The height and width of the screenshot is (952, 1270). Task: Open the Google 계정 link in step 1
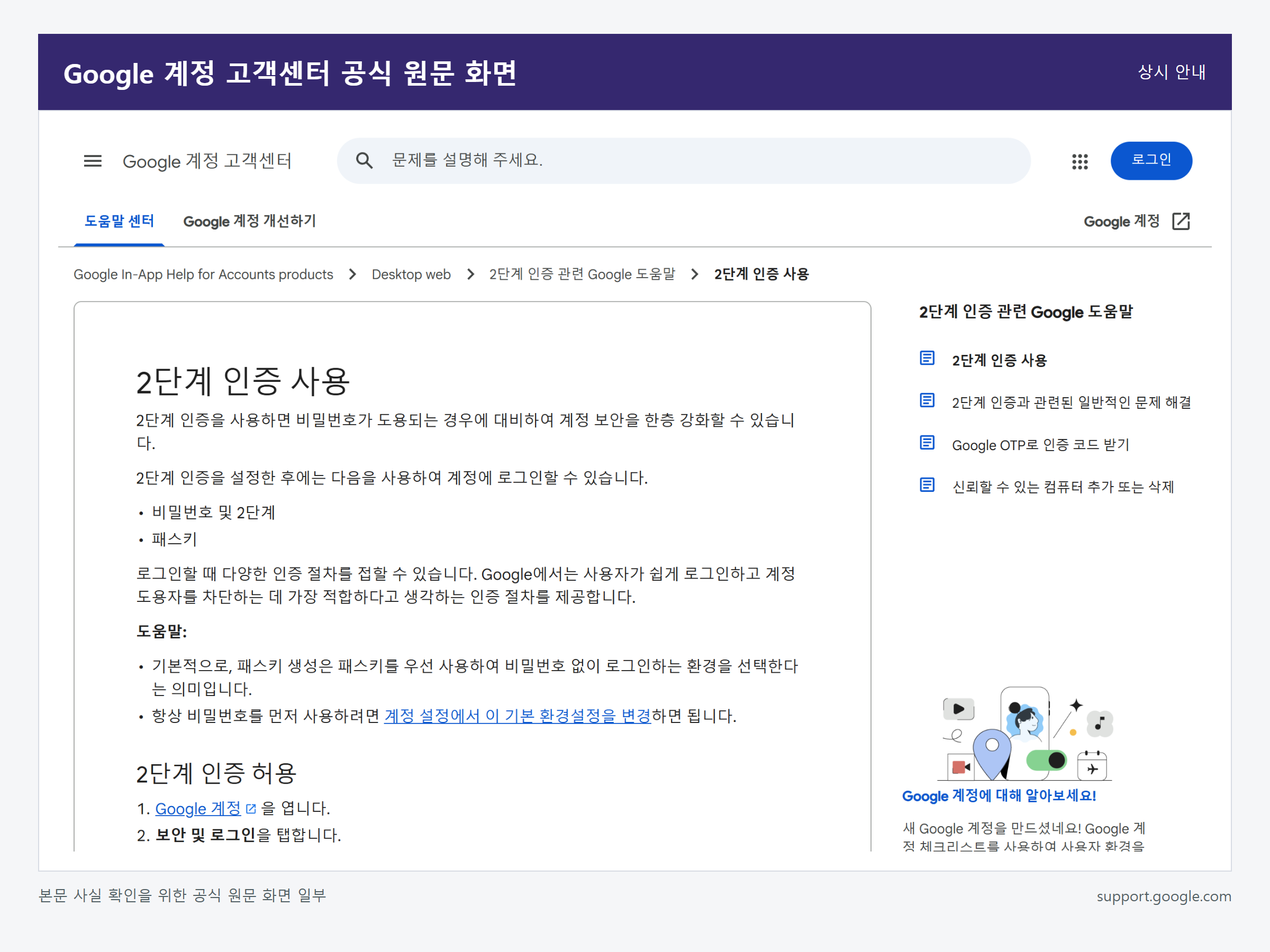198,809
